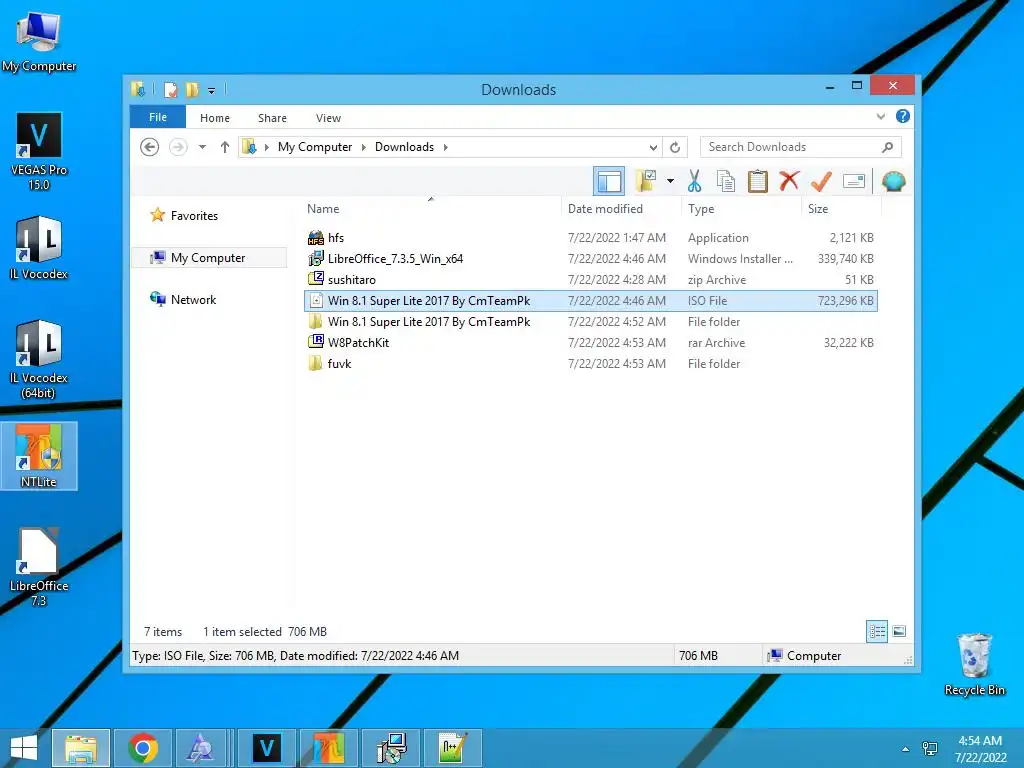Image resolution: width=1024 pixels, height=768 pixels.
Task: Click the Copy toolbar icon
Action: [x=726, y=181]
